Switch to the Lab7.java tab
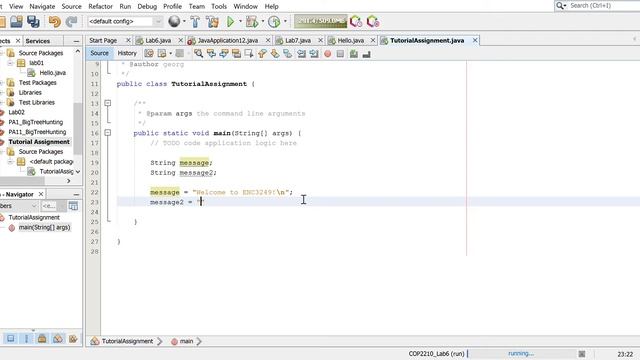Viewport: 640px width, 360px height. pos(298,40)
